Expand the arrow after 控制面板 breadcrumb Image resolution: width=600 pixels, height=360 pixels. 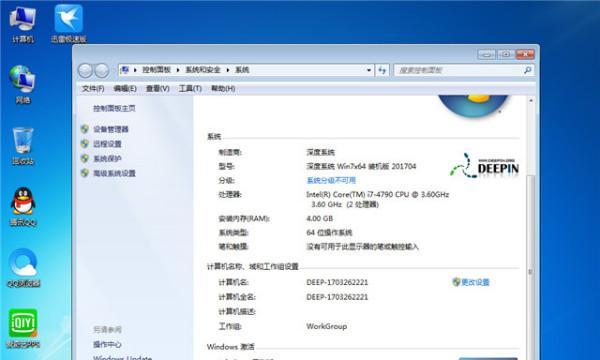178,70
